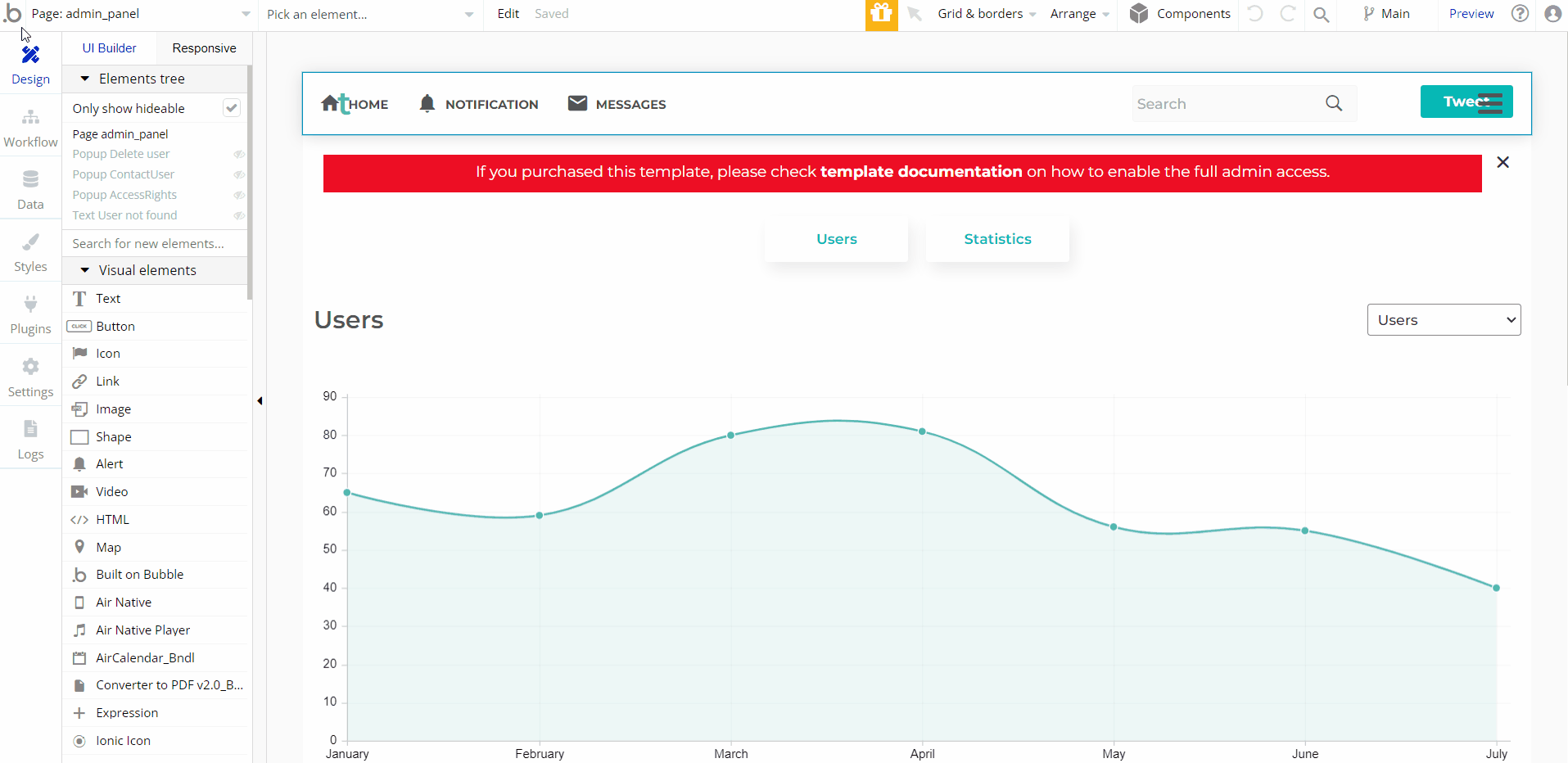The height and width of the screenshot is (763, 1568).
Task: Toggle visibility of Text User not found
Action: coord(239,215)
